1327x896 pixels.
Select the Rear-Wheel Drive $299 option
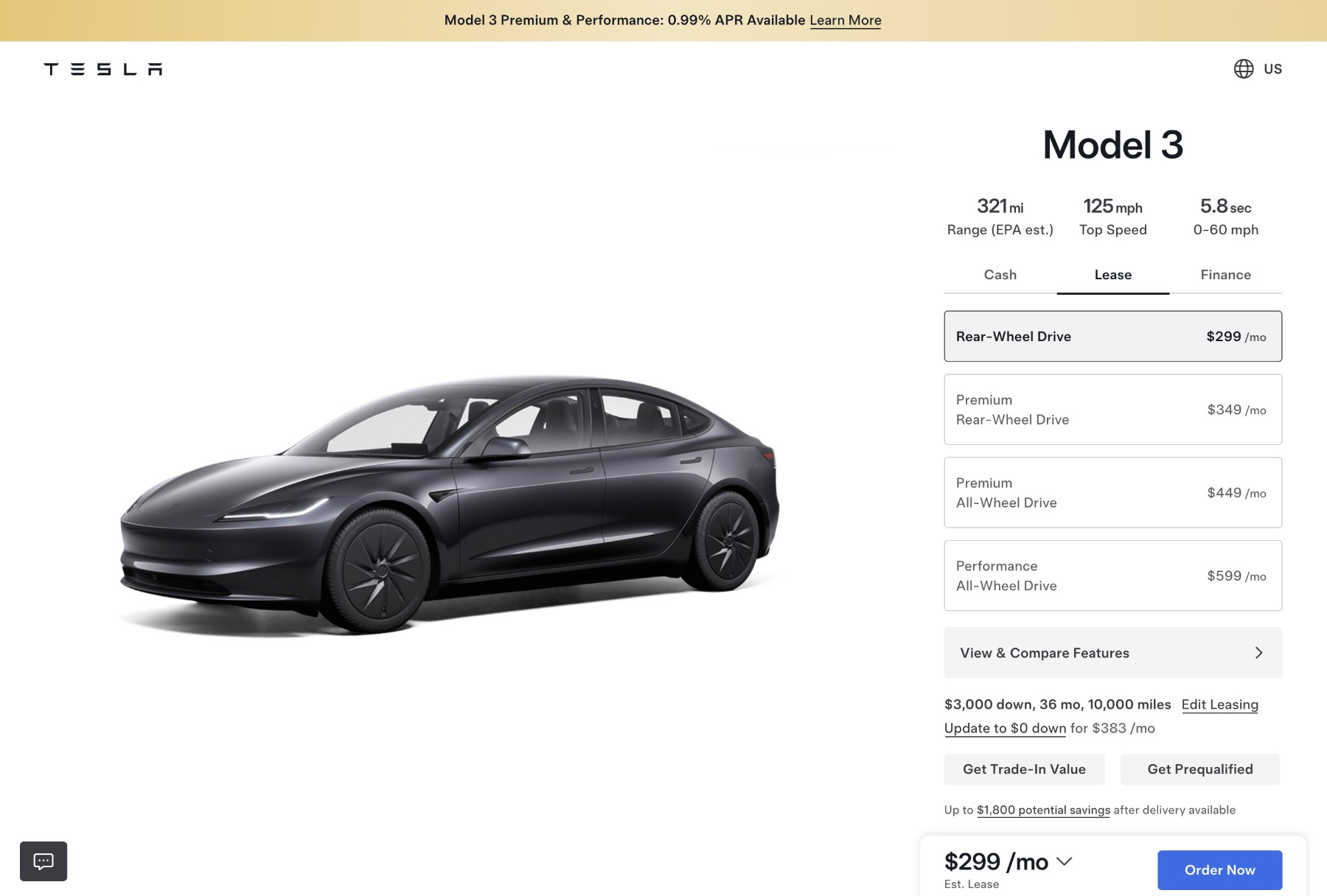click(x=1112, y=336)
